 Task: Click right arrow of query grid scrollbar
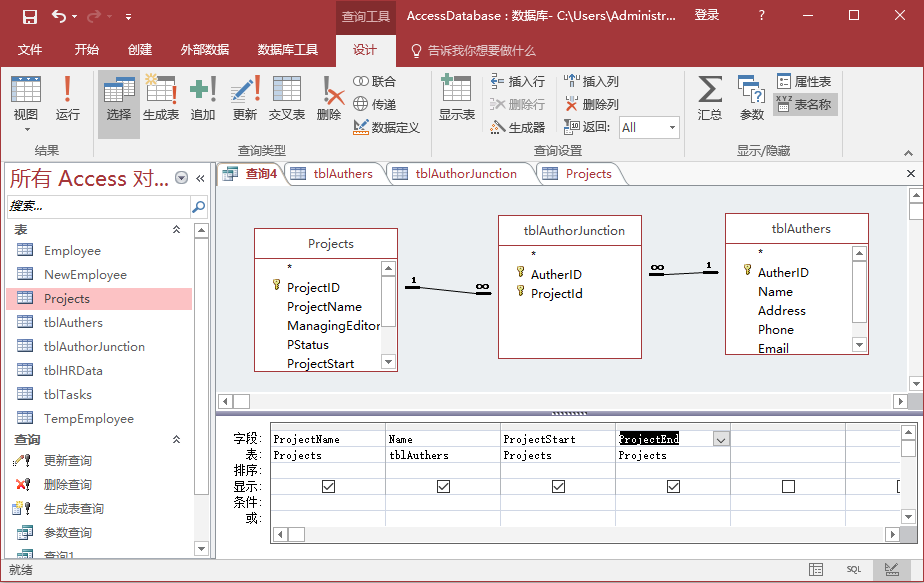click(x=892, y=534)
